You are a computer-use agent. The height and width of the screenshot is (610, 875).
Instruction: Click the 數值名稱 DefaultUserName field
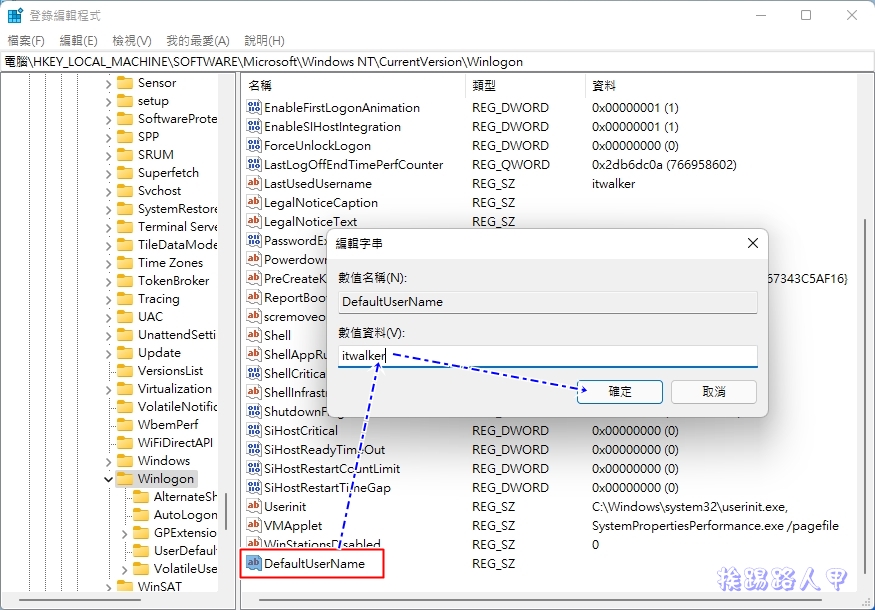pyautogui.click(x=547, y=302)
